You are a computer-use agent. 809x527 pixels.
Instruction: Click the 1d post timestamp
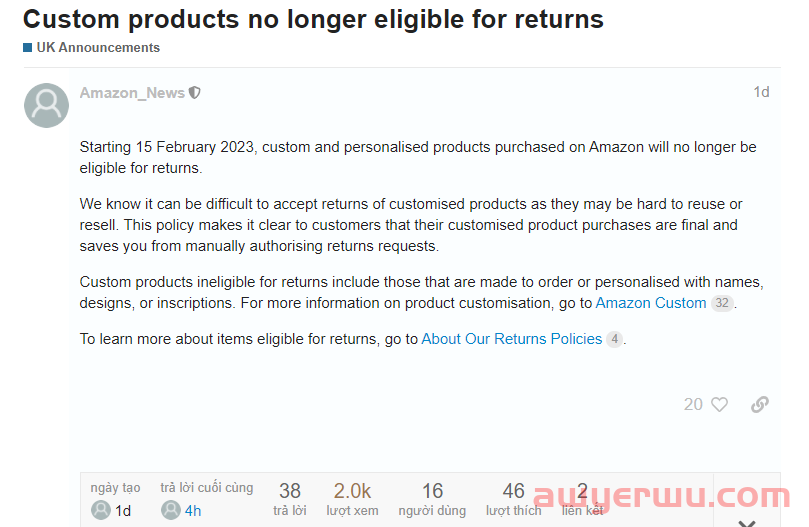point(761,92)
